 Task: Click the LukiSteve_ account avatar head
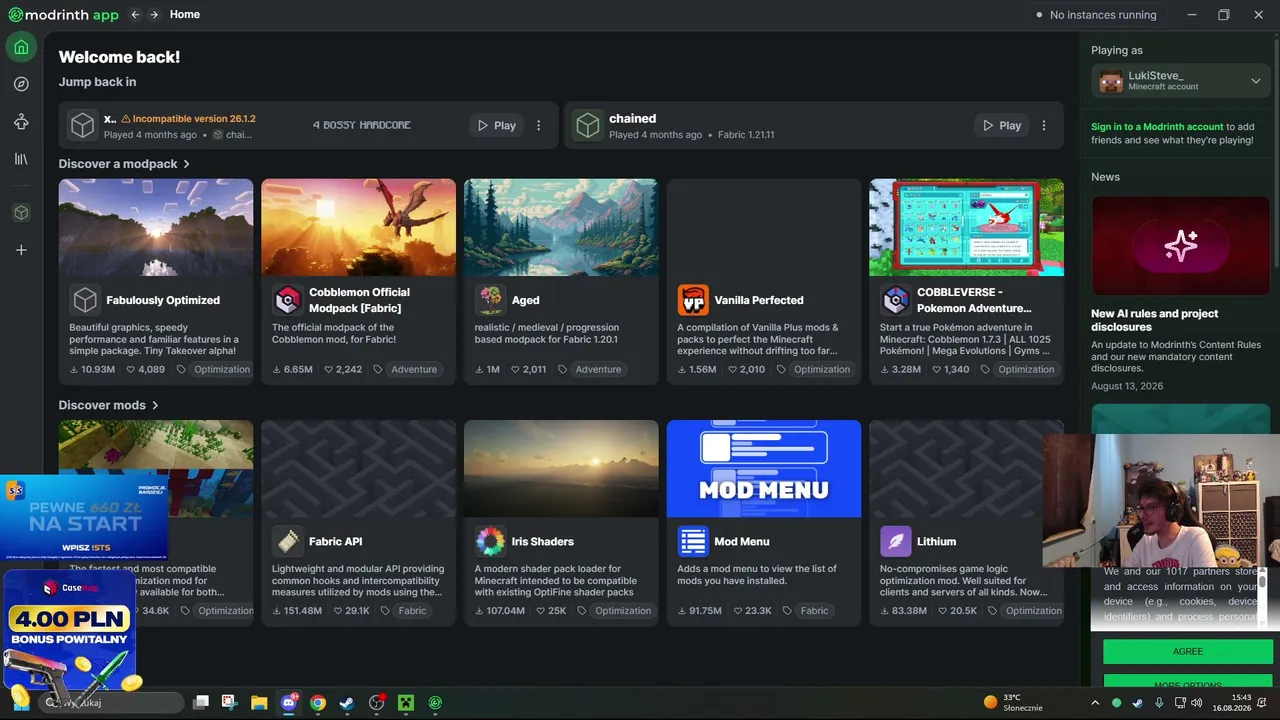1111,81
